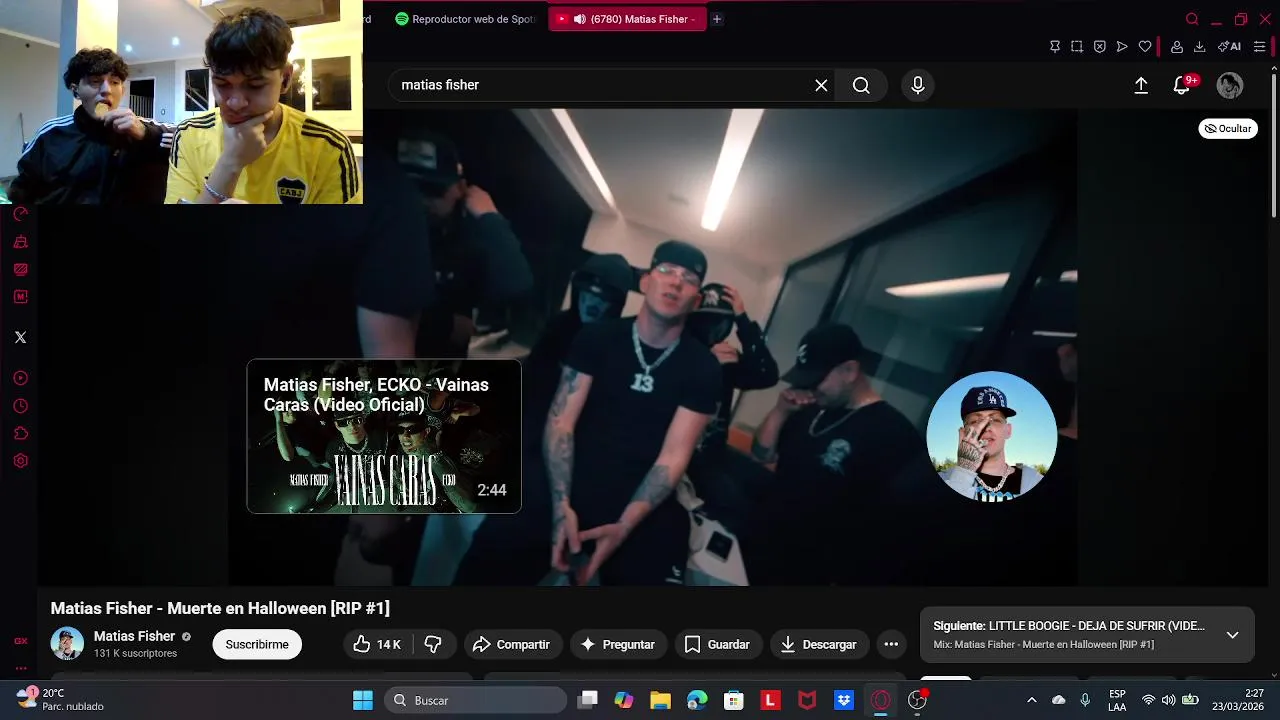Viewport: 1280px width, 720px height.
Task: Click the Matias Fisher channel name link
Action: [x=134, y=636]
